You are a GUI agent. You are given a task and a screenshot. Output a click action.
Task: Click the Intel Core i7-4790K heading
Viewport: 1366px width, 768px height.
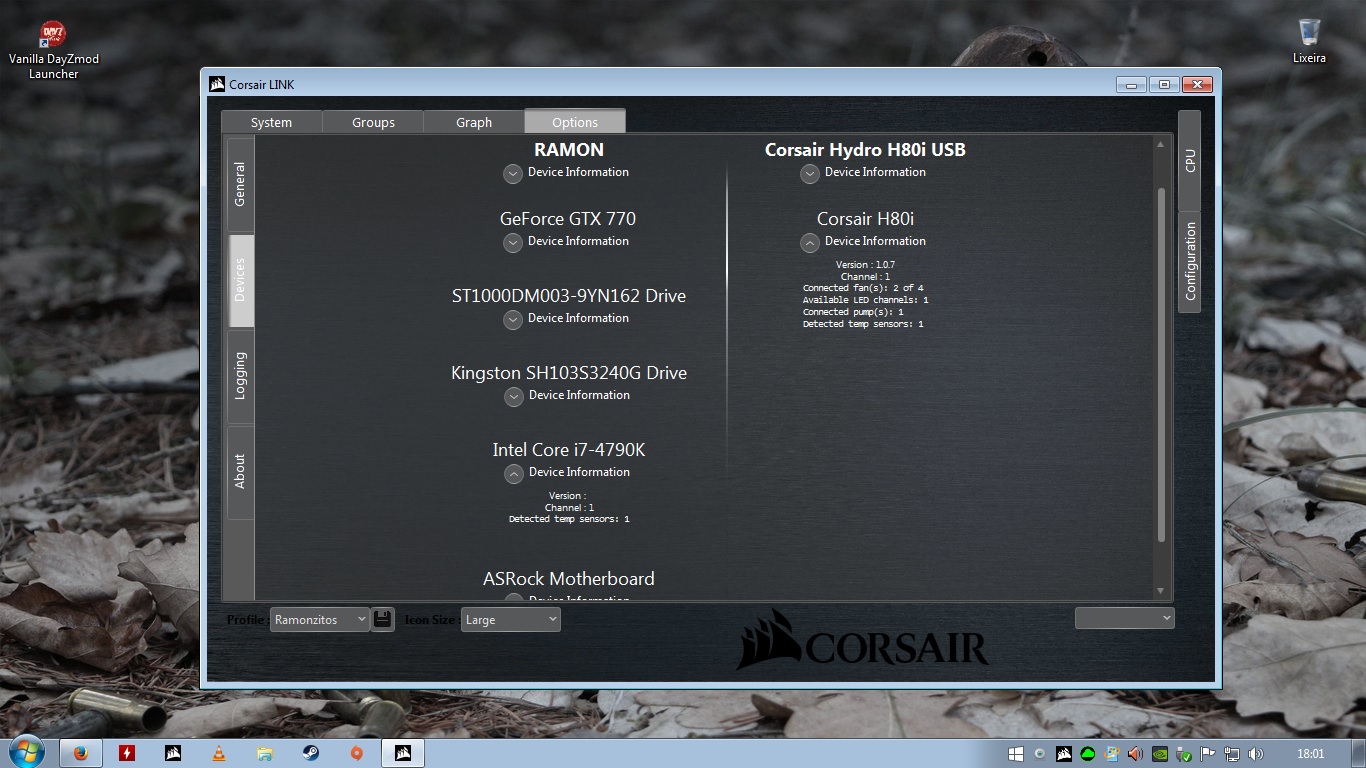[569, 450]
